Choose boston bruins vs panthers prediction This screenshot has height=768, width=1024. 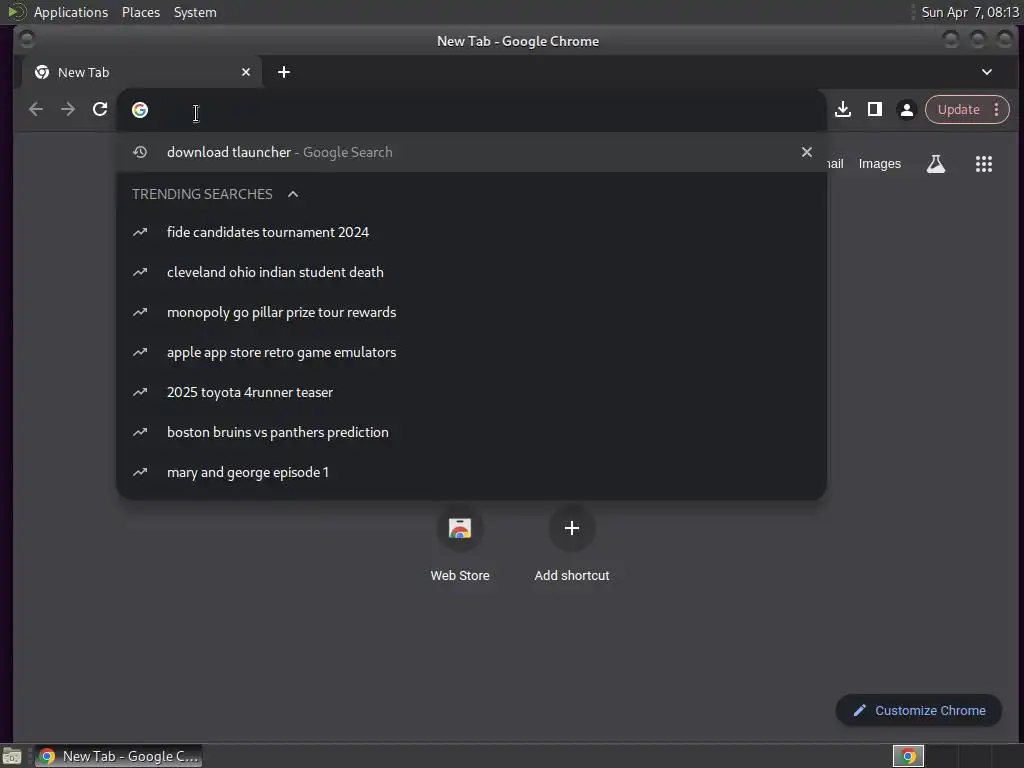472,432
